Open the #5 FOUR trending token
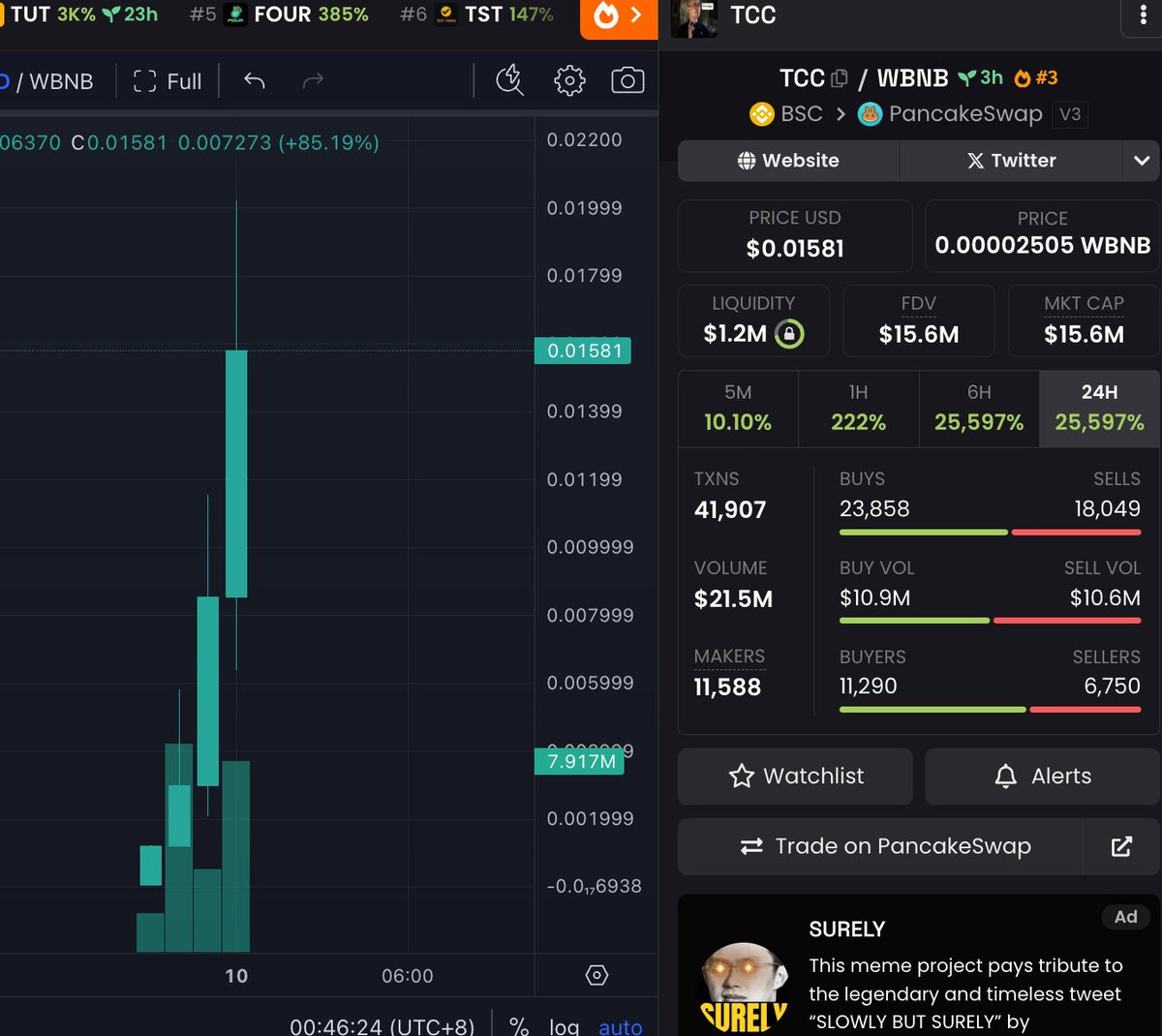This screenshot has height=1036, width=1162. [x=279, y=15]
